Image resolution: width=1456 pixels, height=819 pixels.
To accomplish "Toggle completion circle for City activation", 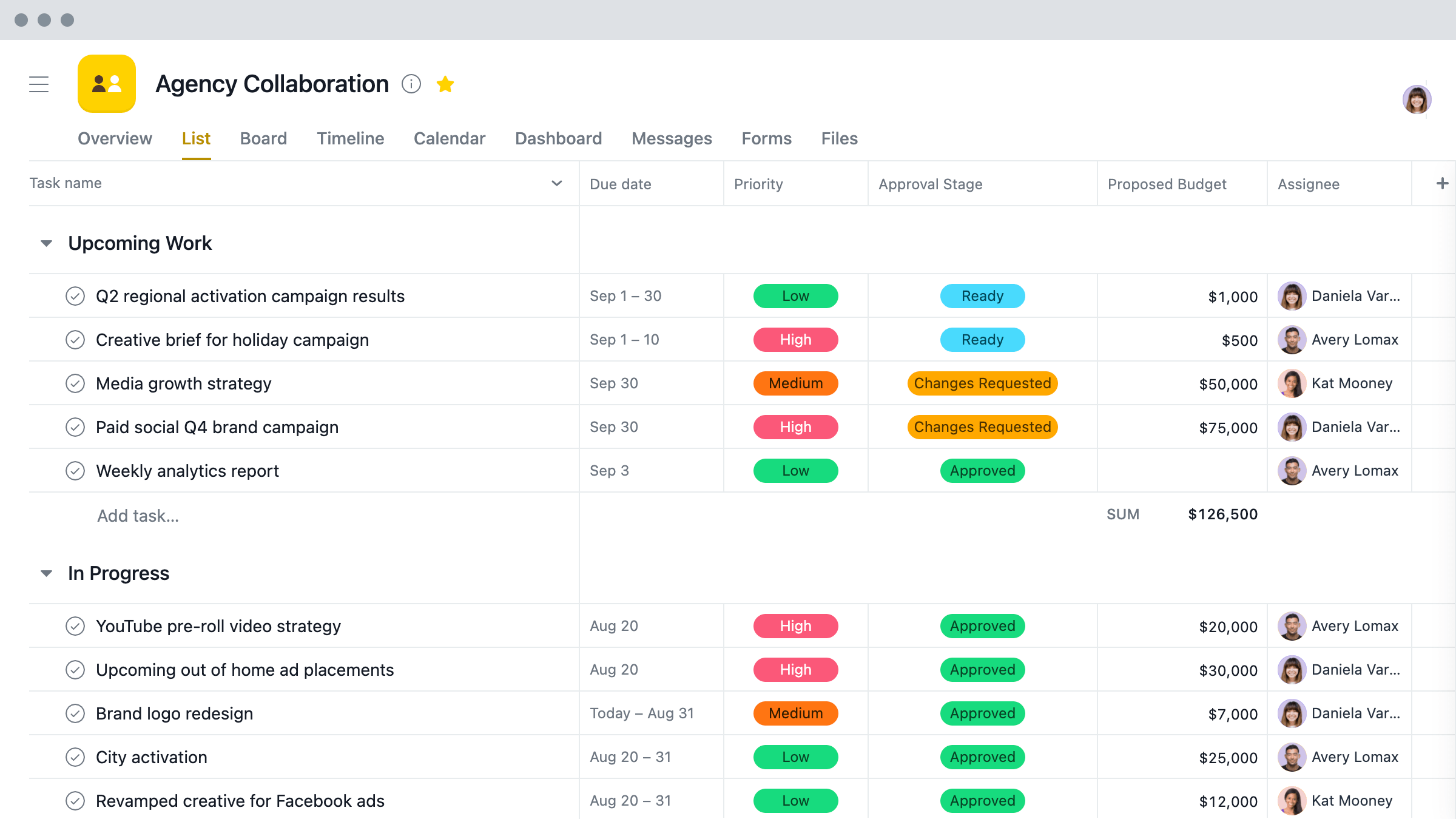I will (x=76, y=757).
